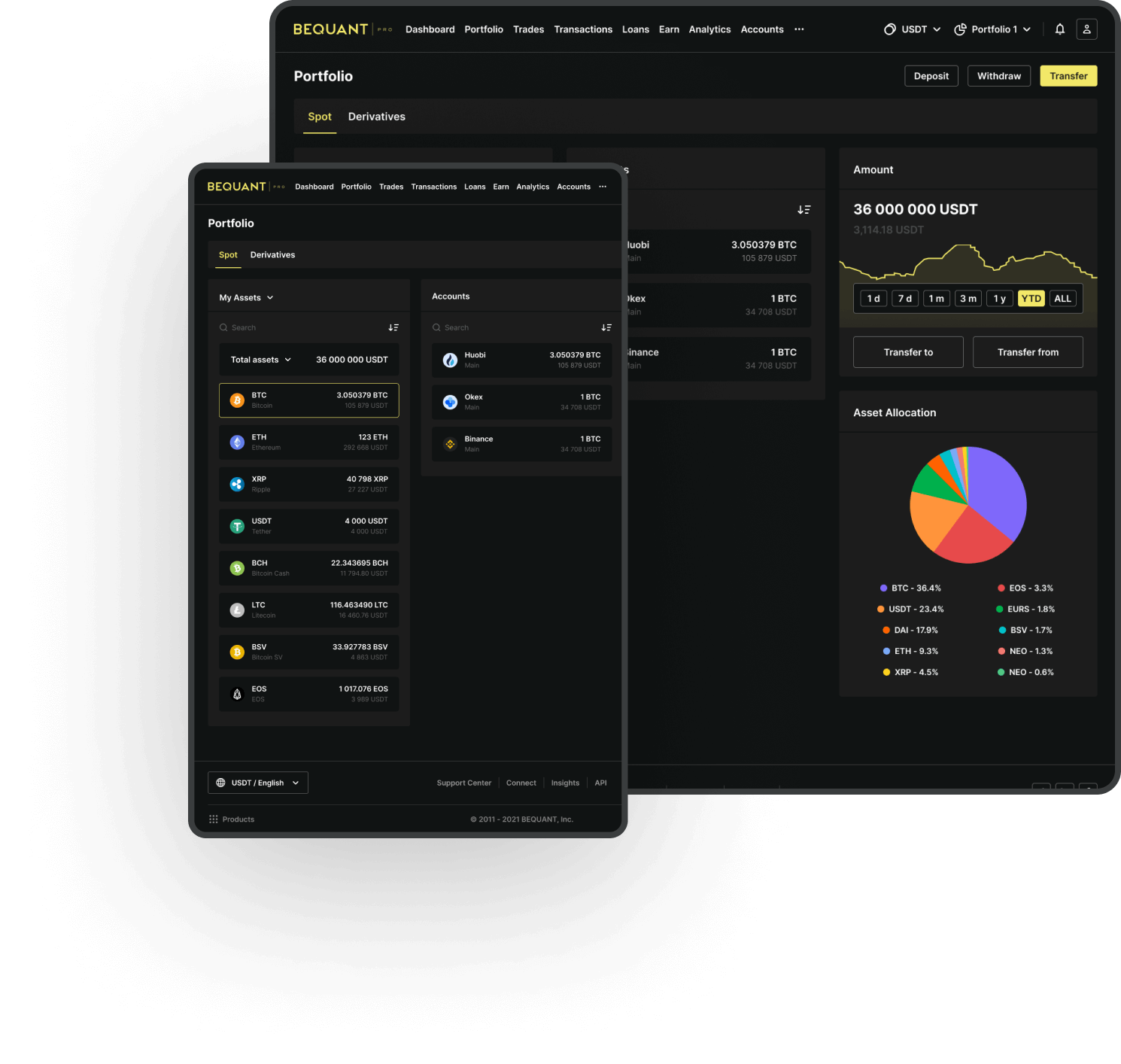Viewport: 1121px width, 1064px height.
Task: Click the more options ellipsis in front window navbar
Action: (x=603, y=187)
